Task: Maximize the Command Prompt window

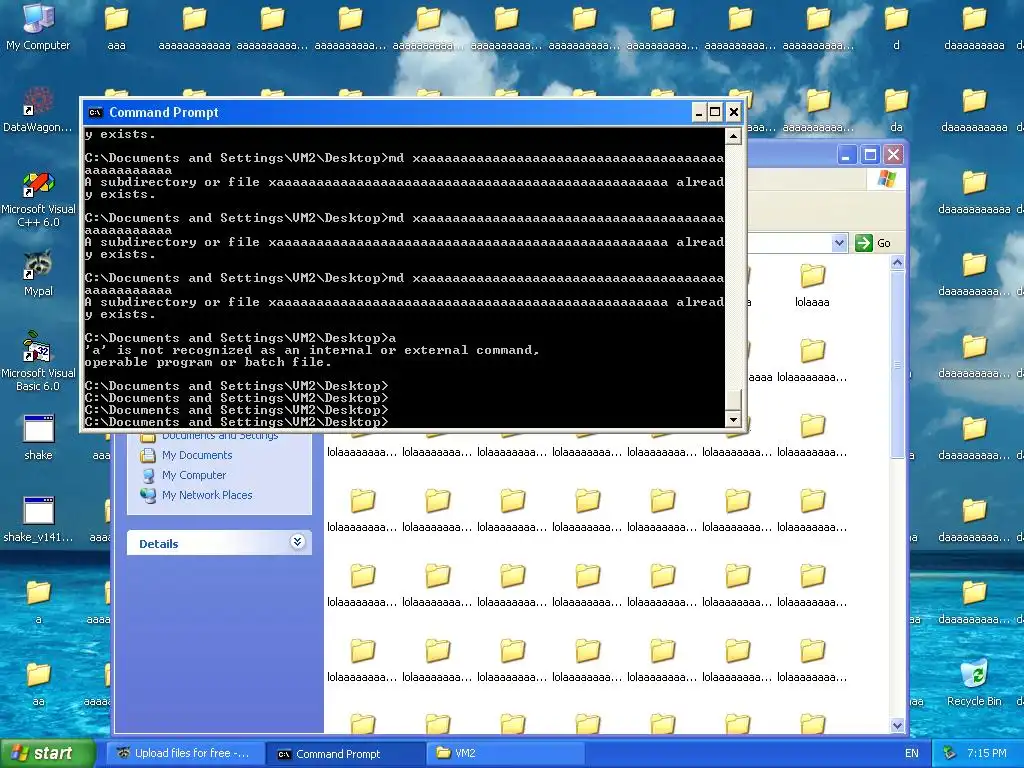Action: pyautogui.click(x=715, y=112)
